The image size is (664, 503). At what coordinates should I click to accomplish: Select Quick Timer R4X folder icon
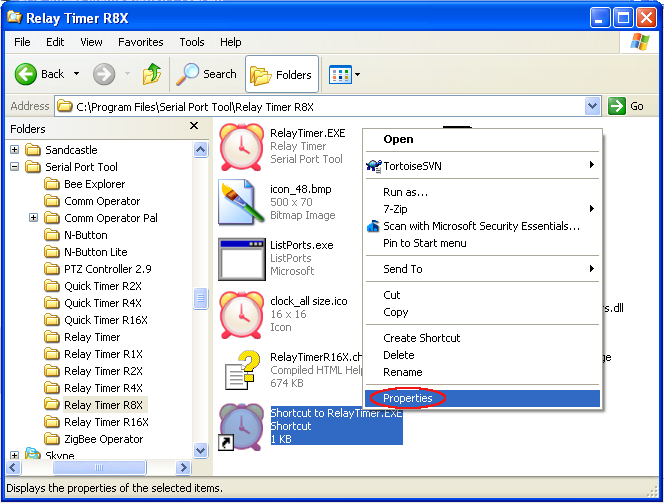point(52,303)
